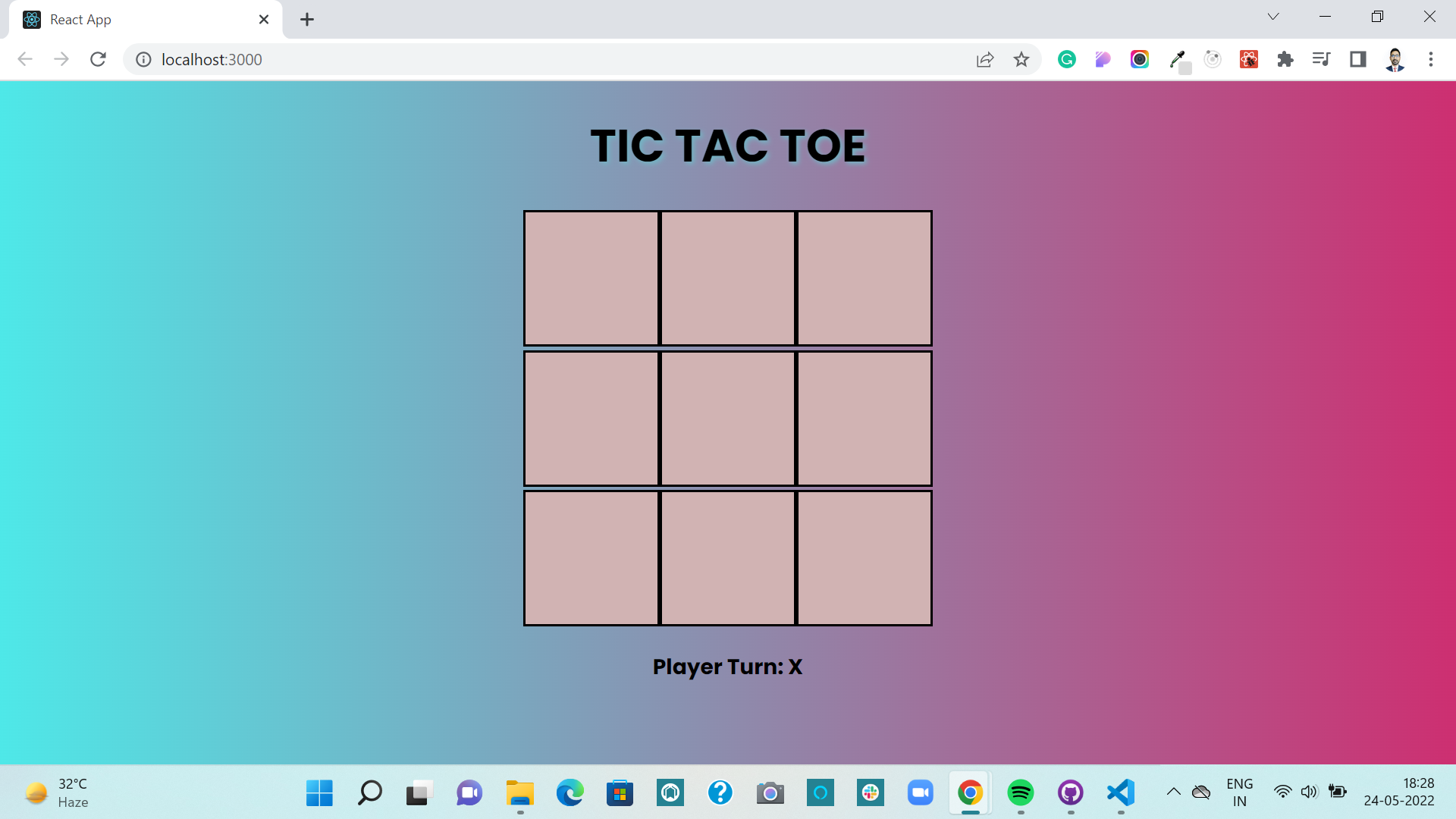Screen dimensions: 1456x819
Task: Click the Extensions puzzle piece icon
Action: point(1285,59)
